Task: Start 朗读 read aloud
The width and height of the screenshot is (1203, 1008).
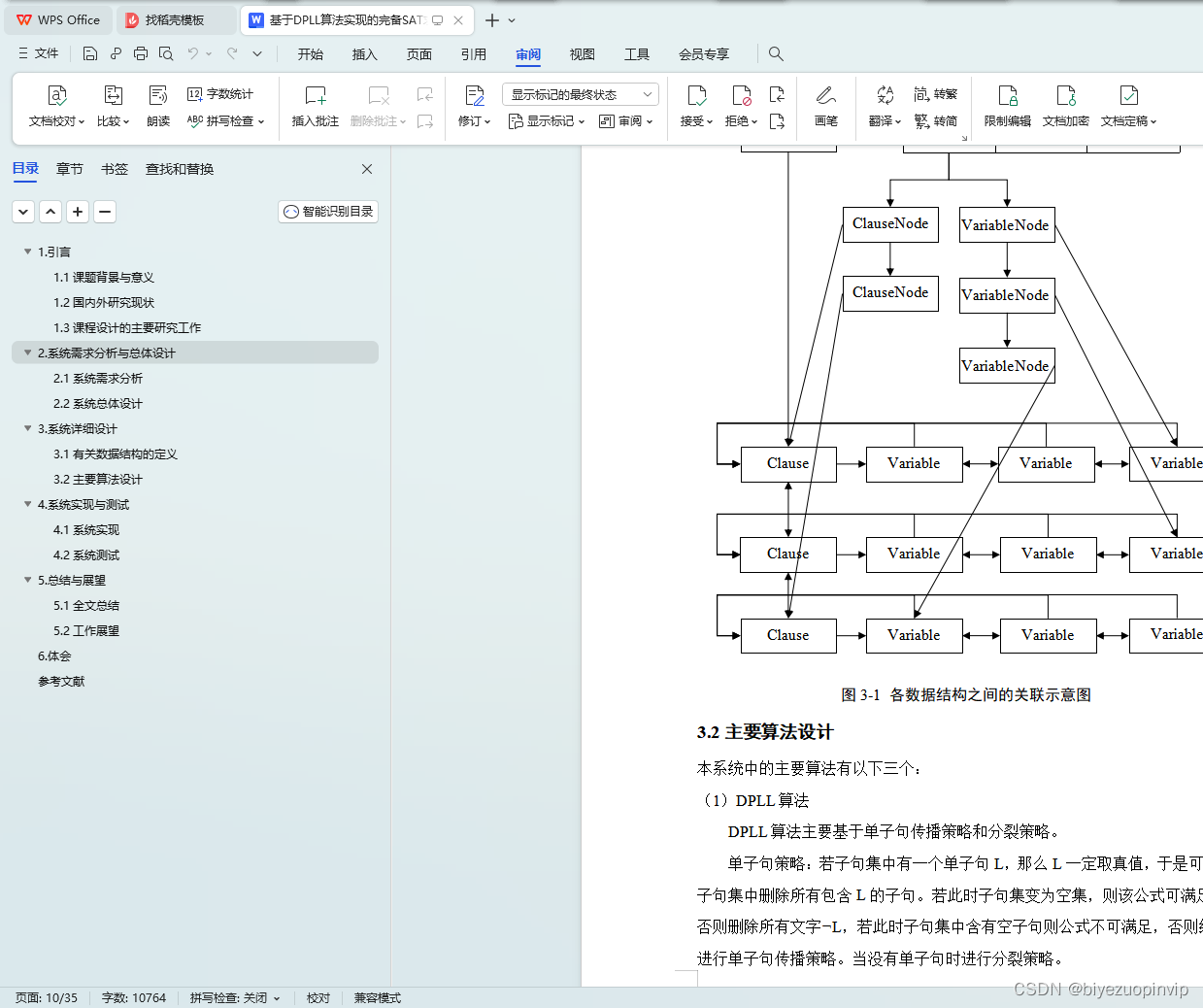Action: [x=157, y=107]
